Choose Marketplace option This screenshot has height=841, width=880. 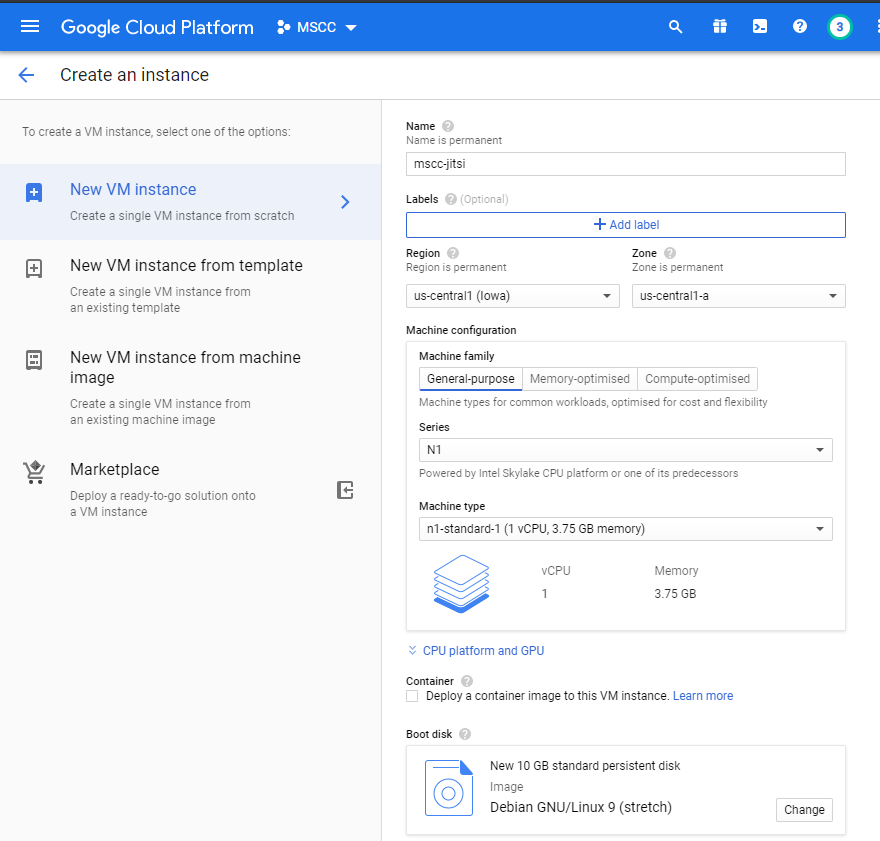pyautogui.click(x=190, y=490)
